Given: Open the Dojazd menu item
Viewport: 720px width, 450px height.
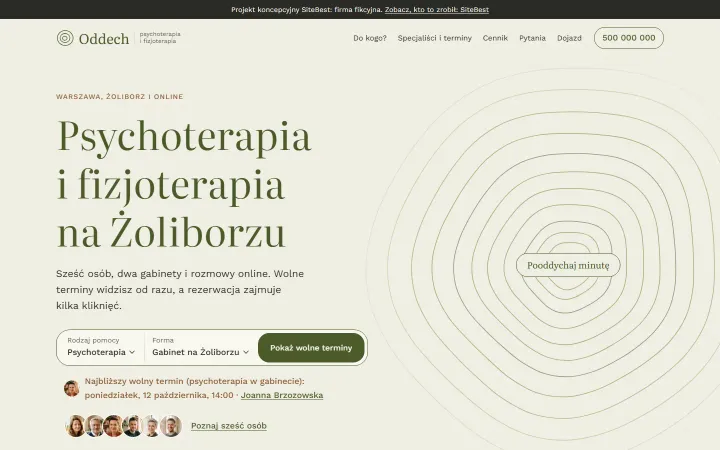Looking at the screenshot, I should (569, 38).
